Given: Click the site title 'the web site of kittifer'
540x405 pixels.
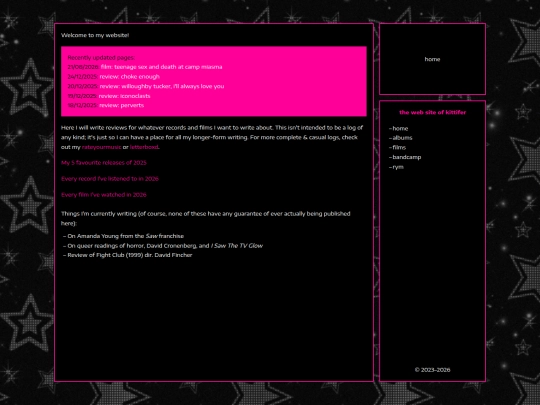Looking at the screenshot, I should pyautogui.click(x=433, y=112).
